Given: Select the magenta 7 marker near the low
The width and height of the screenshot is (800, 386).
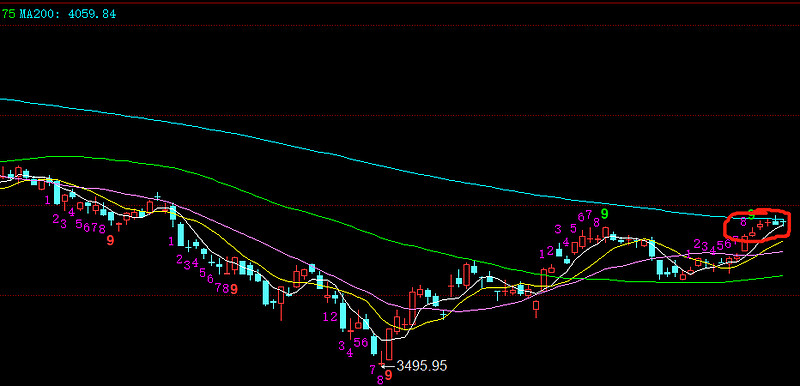Looking at the screenshot, I should [x=372, y=369].
